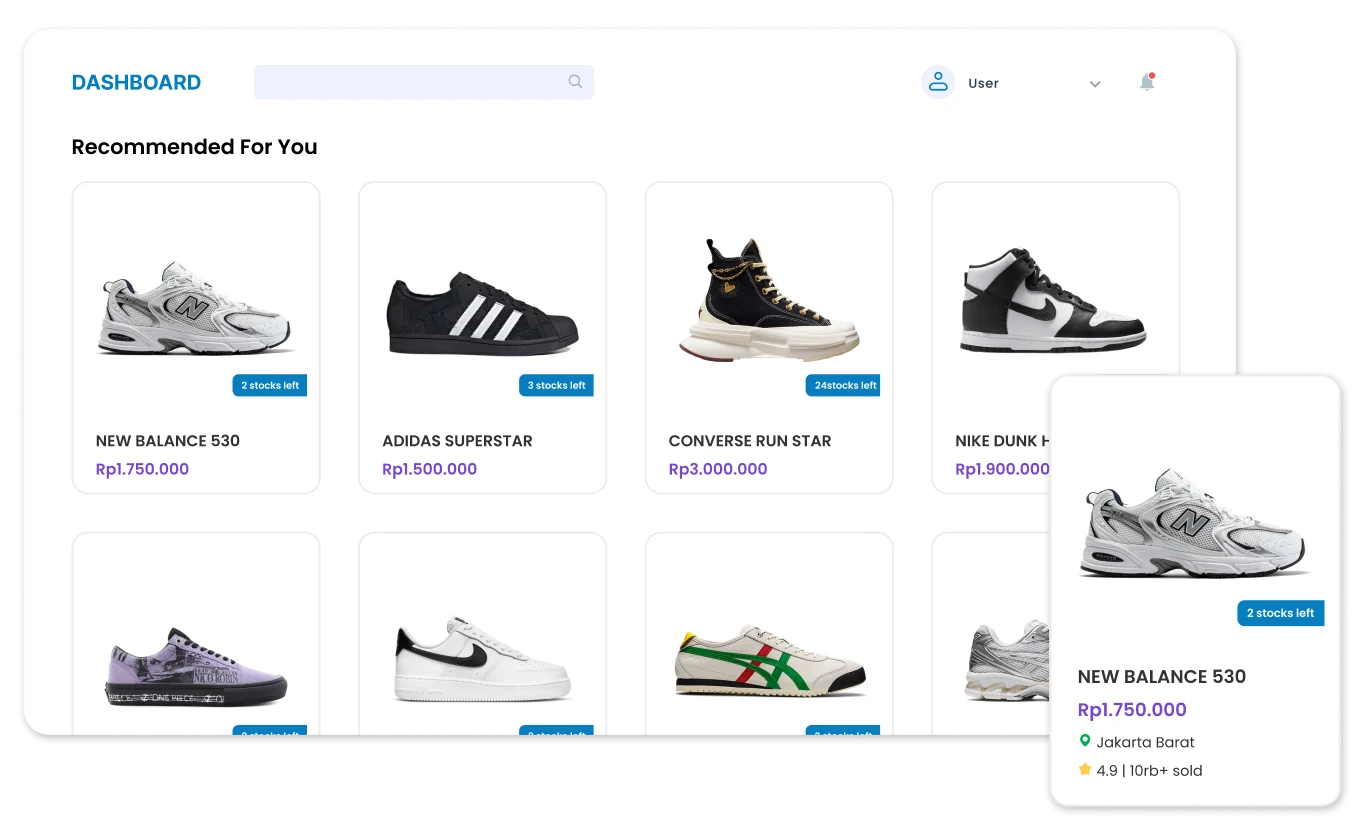Click the Rp1.500.000 price

point(430,469)
